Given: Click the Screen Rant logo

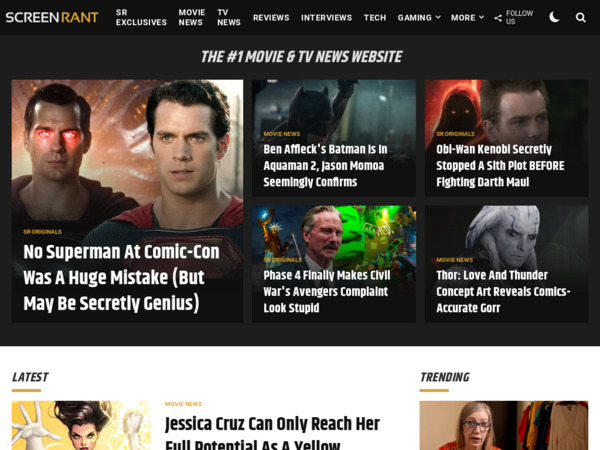Looking at the screenshot, I should [52, 17].
